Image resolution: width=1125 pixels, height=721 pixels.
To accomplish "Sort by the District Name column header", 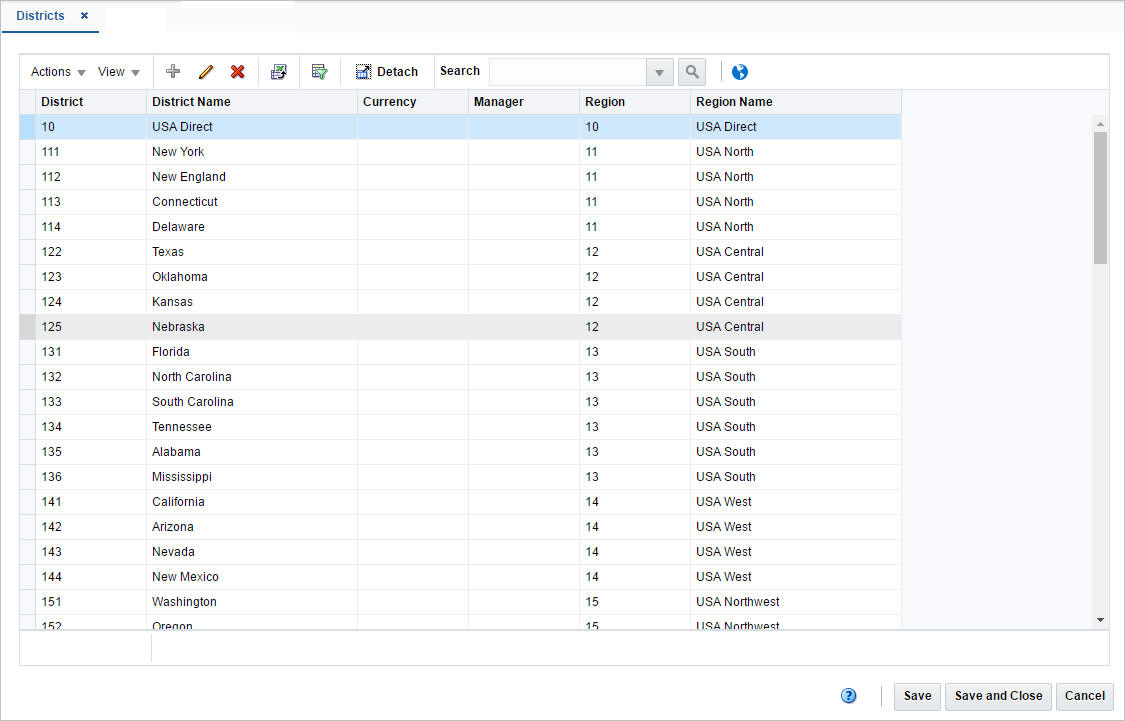I will [252, 102].
